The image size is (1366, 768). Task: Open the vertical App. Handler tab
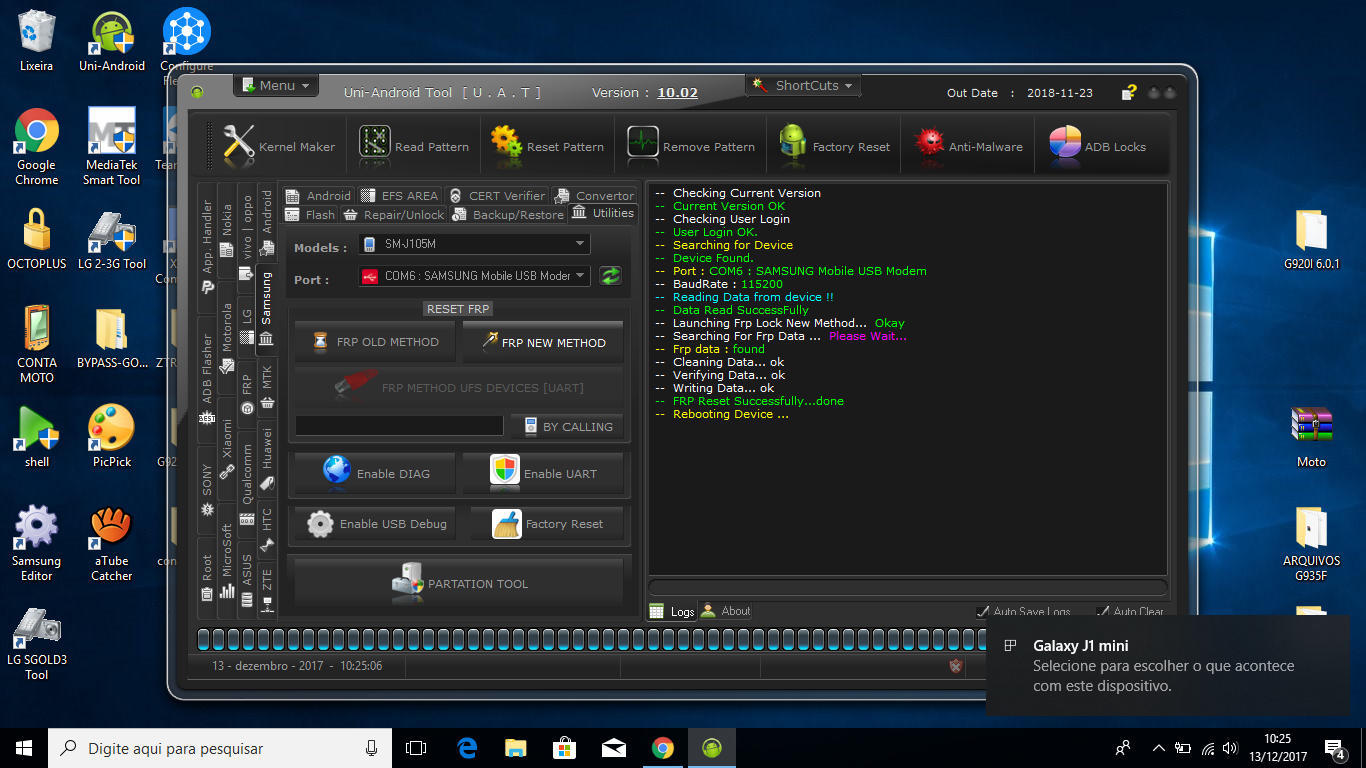[x=207, y=247]
